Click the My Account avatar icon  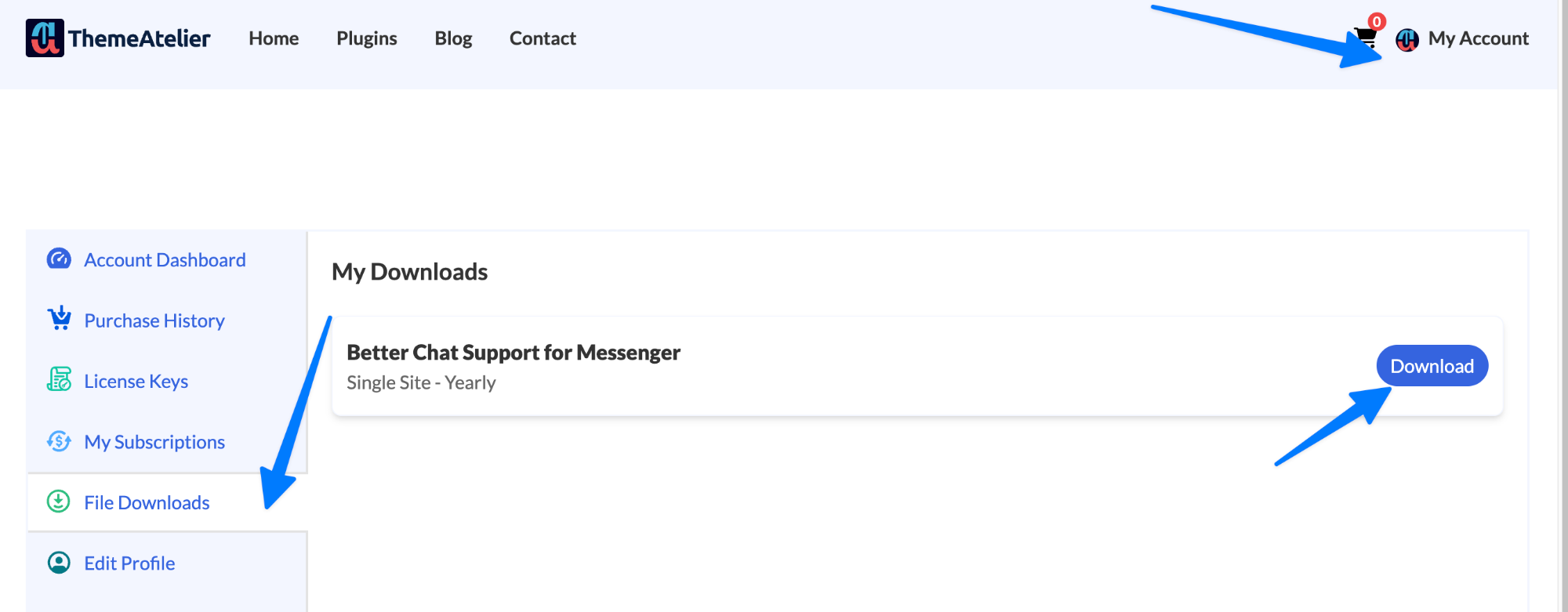click(x=1407, y=39)
